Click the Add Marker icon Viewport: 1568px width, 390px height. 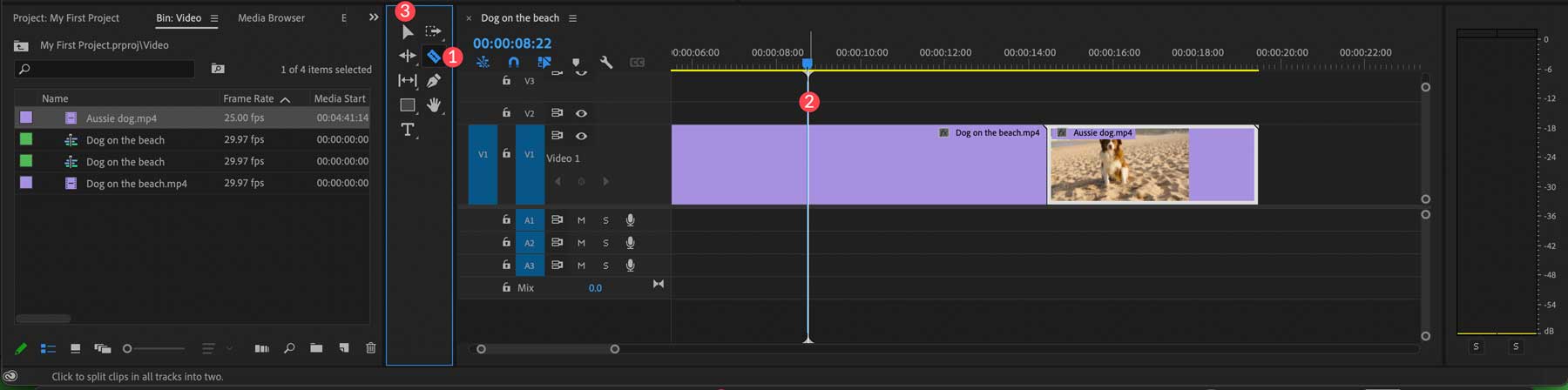576,63
